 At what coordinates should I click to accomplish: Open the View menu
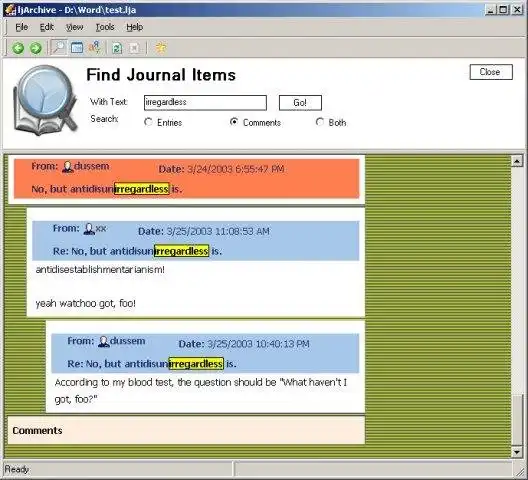click(74, 27)
